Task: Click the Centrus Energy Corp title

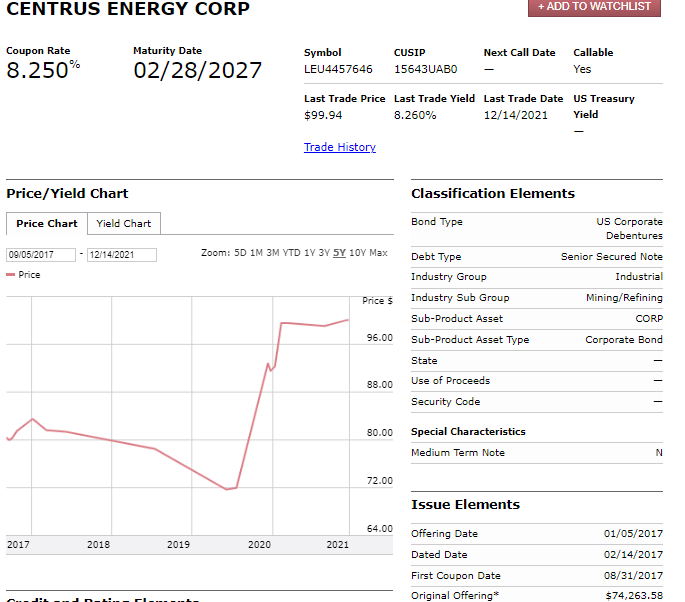Action: pyautogui.click(x=128, y=8)
